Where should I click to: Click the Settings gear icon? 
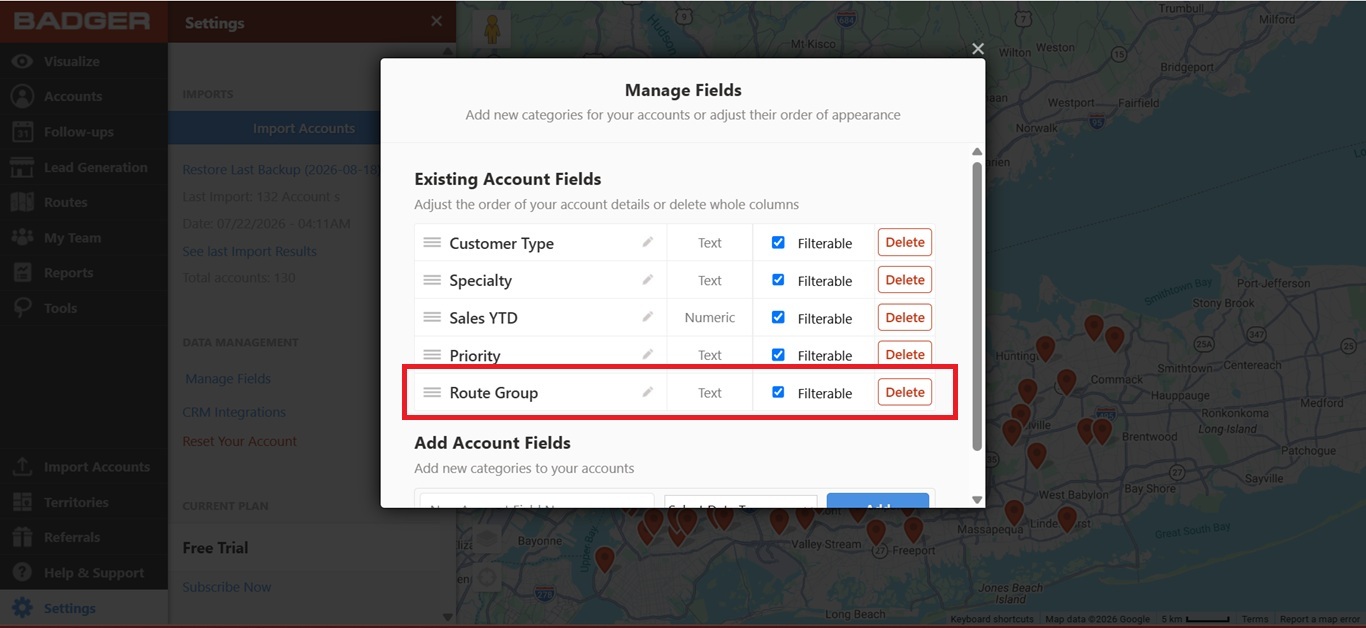pos(22,608)
